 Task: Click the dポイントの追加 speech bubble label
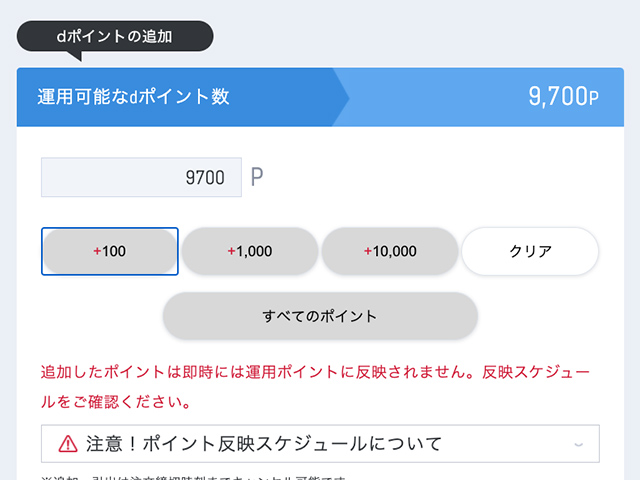coord(115,36)
